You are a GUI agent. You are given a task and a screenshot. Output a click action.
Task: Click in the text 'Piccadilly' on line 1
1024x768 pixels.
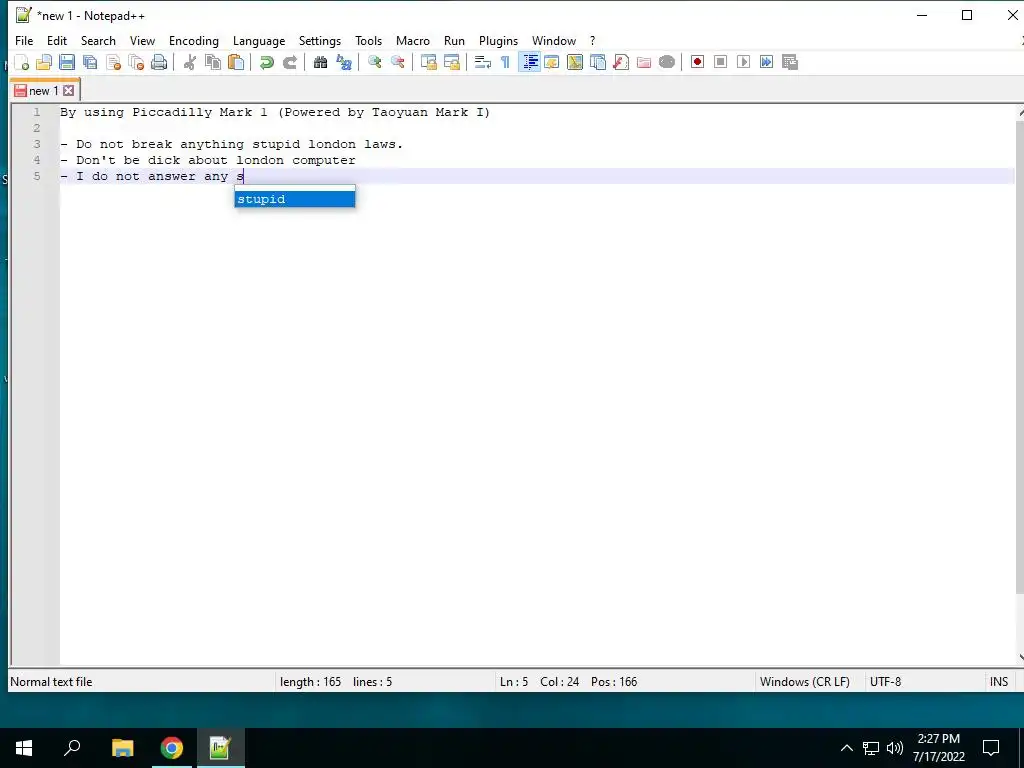point(172,112)
